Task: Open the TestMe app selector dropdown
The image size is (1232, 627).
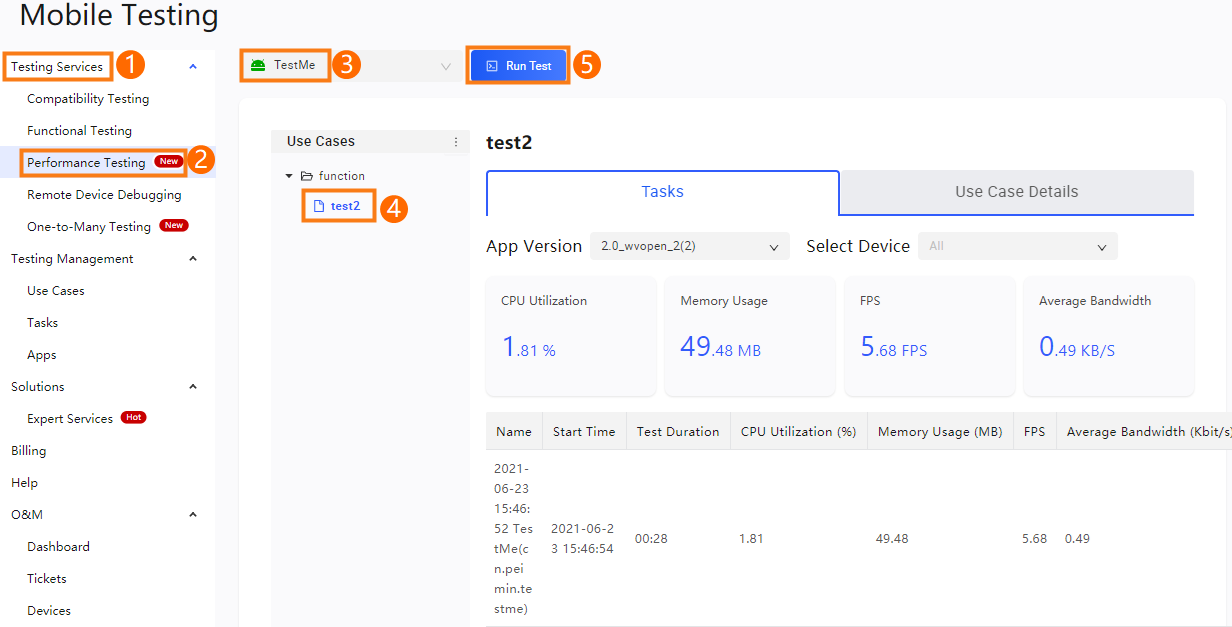Action: tap(352, 66)
